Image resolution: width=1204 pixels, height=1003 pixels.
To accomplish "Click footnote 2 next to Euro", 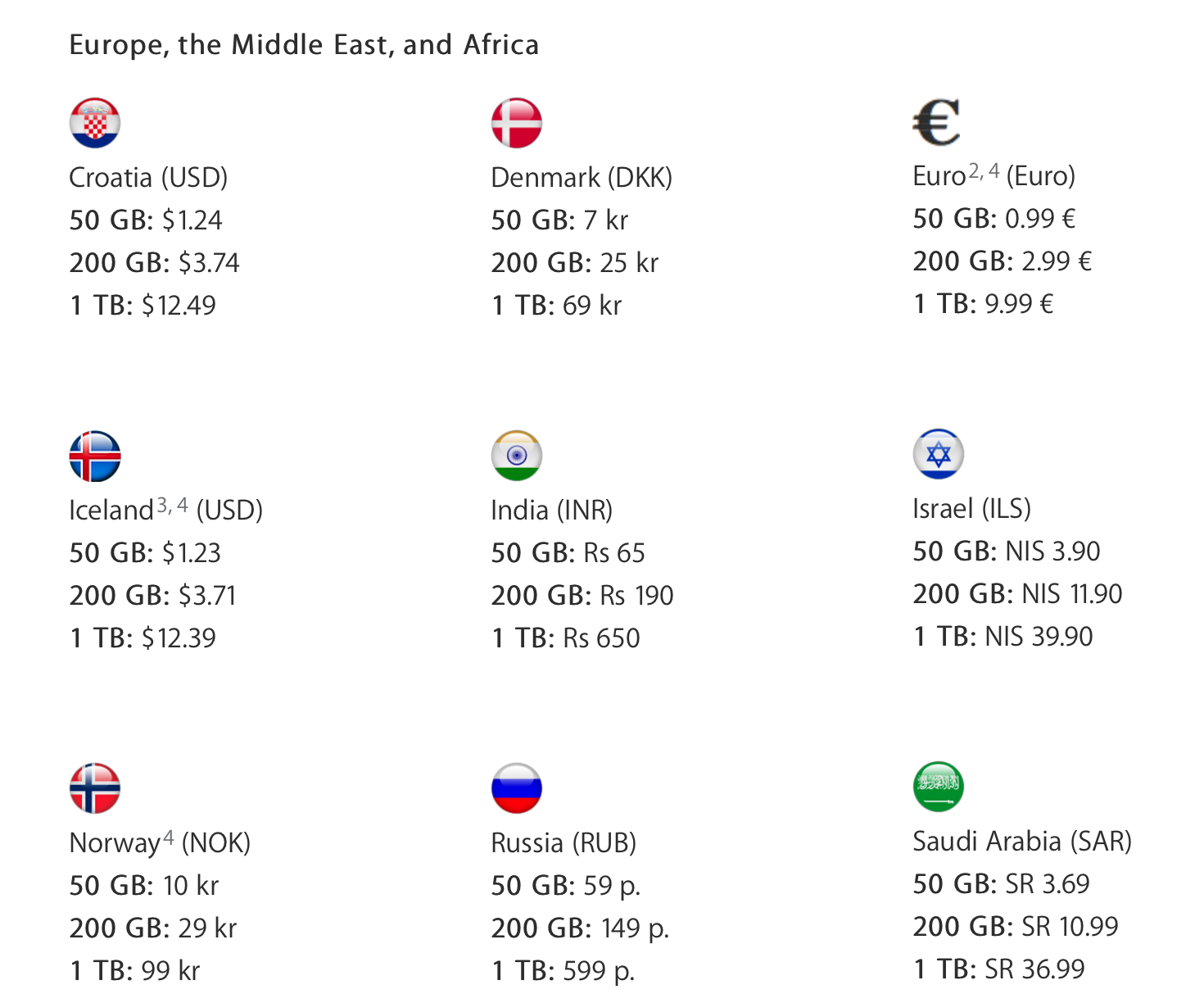I will click(x=975, y=171).
